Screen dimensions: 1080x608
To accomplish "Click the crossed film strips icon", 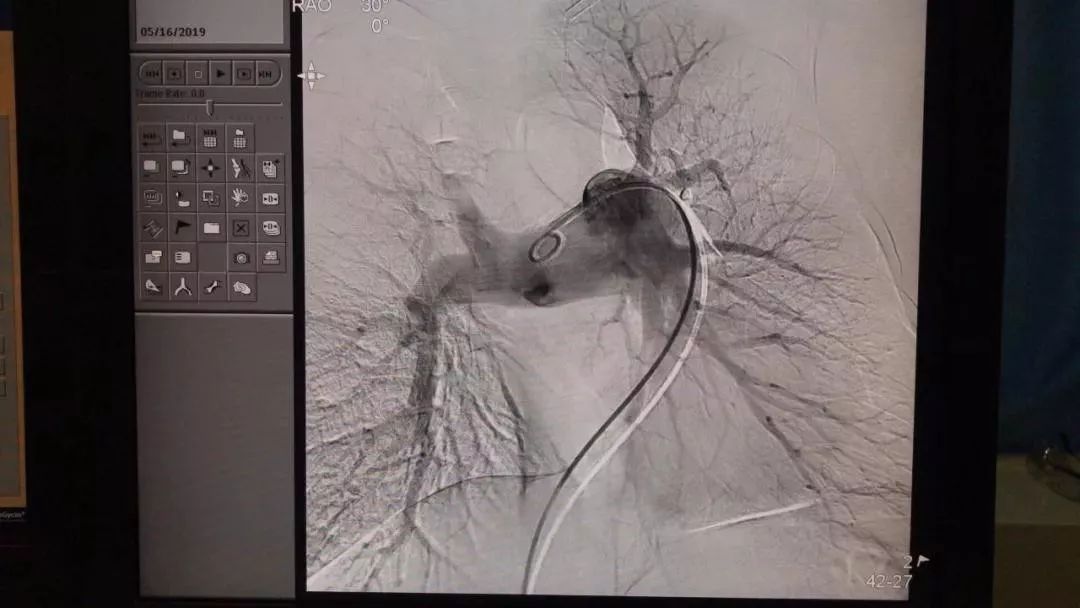I will pos(151,228).
